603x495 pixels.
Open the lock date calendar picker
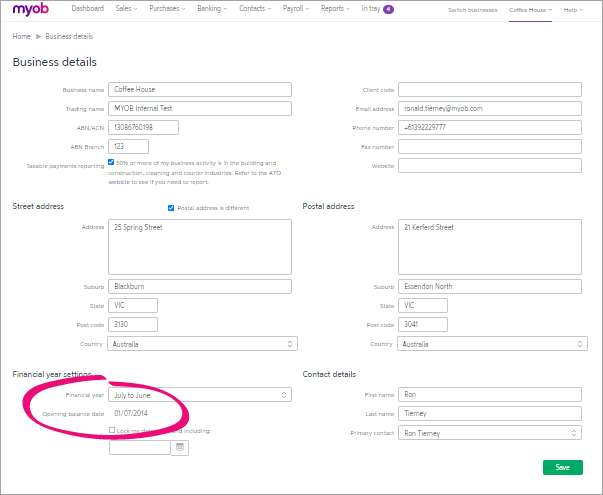[x=180, y=448]
